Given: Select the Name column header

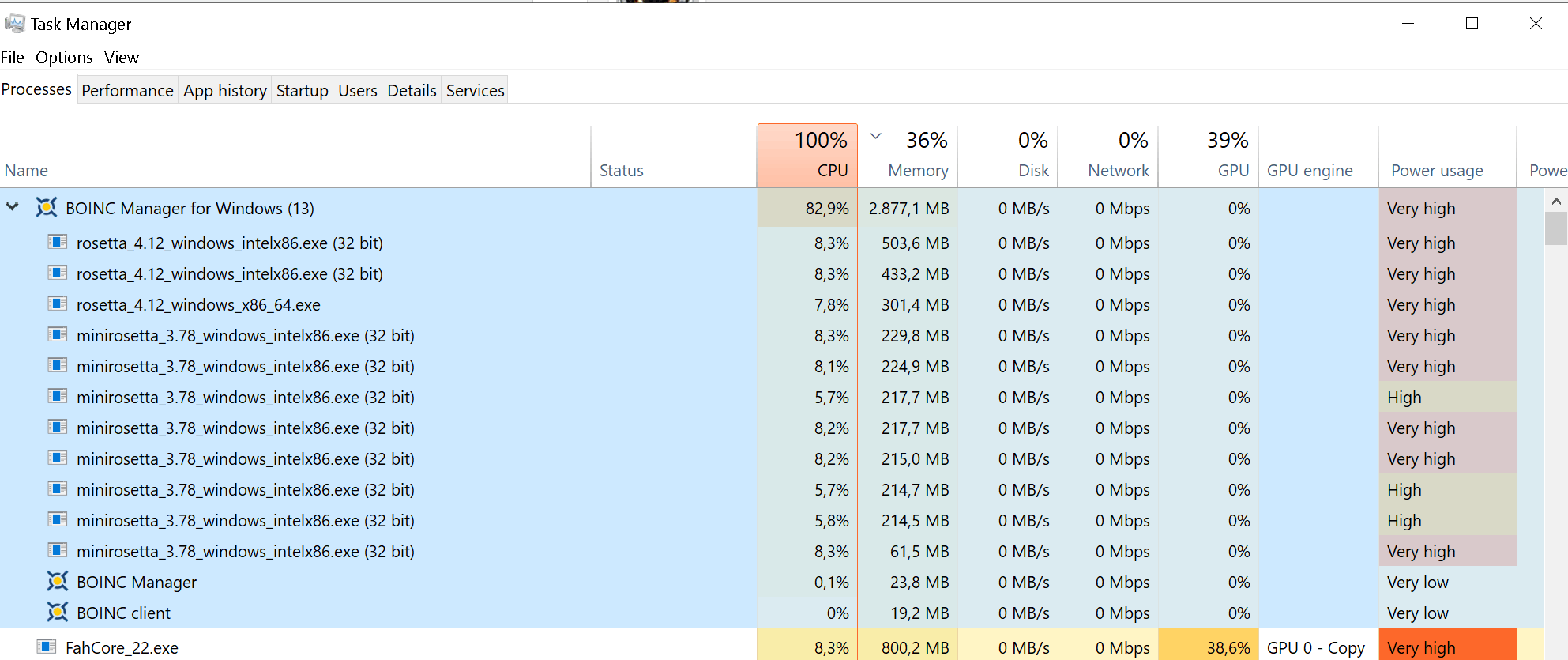Looking at the screenshot, I should coord(26,171).
